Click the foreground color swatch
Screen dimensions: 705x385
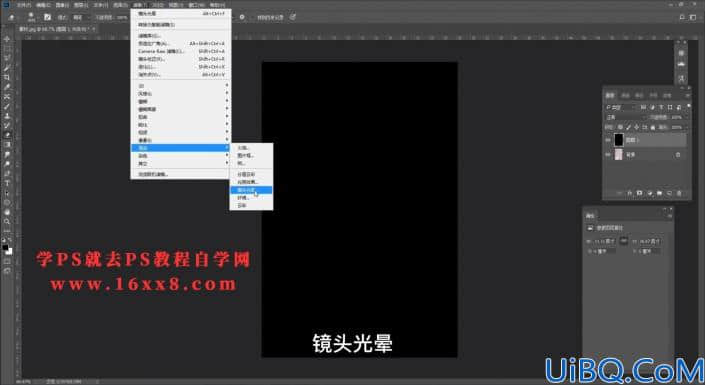tap(5, 247)
